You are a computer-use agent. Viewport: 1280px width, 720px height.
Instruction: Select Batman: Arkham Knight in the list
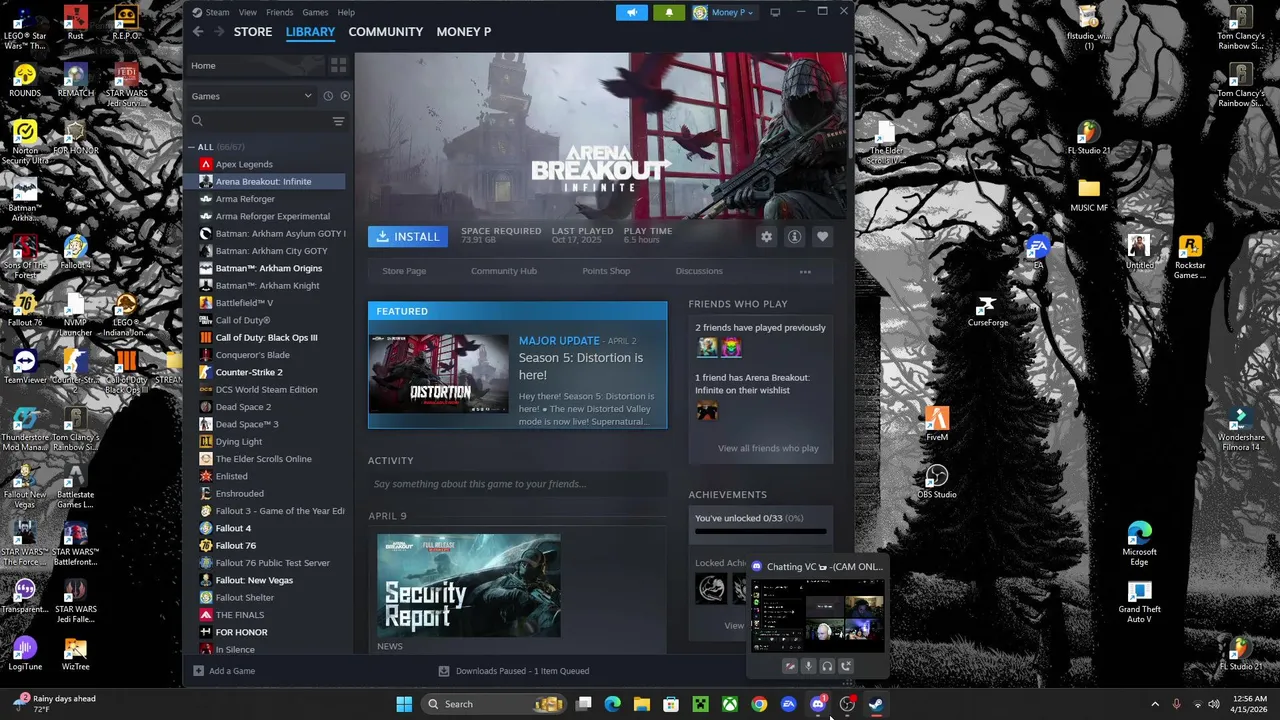[x=265, y=285]
